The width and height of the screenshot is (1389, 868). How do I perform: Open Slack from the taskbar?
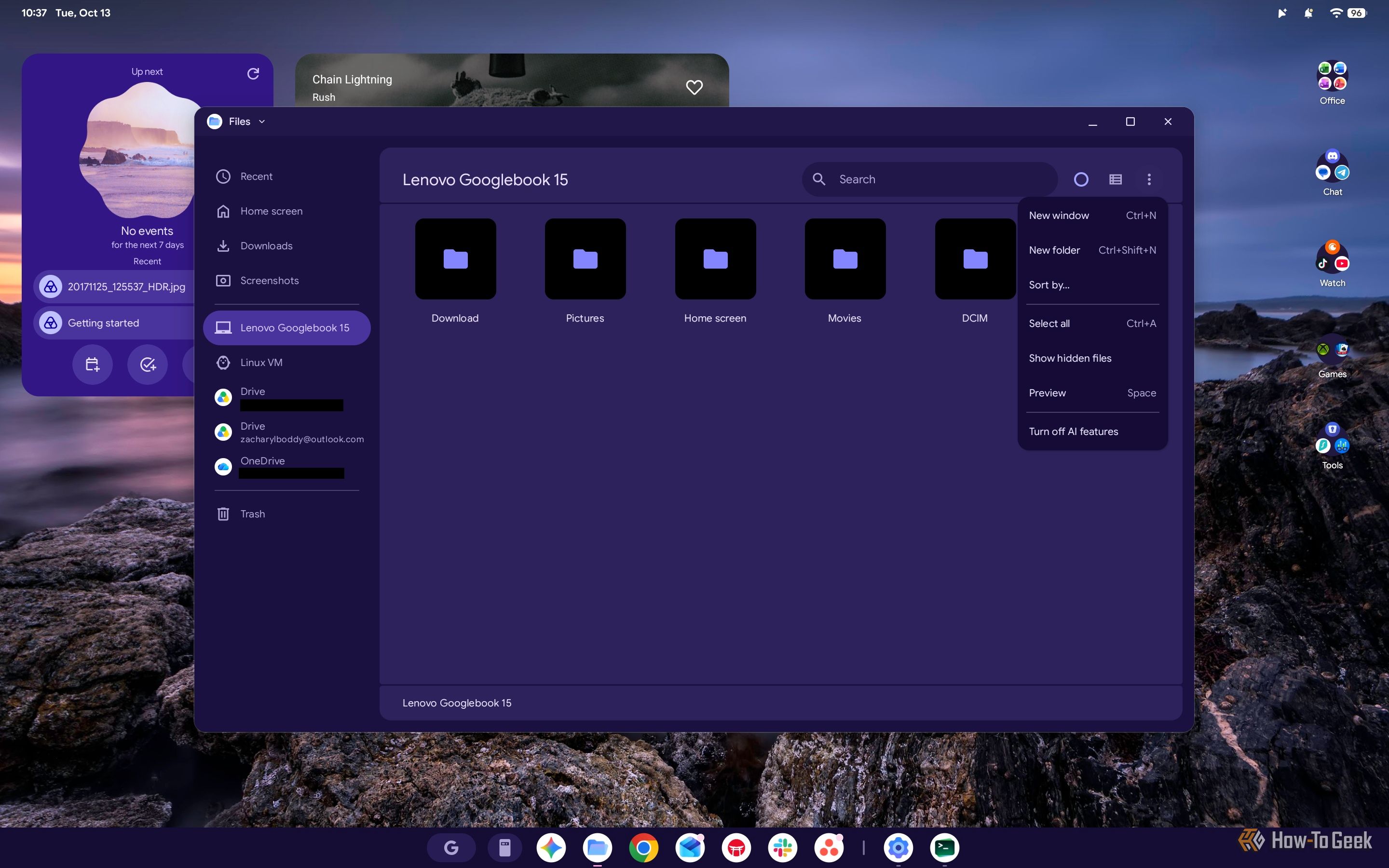coord(783,847)
